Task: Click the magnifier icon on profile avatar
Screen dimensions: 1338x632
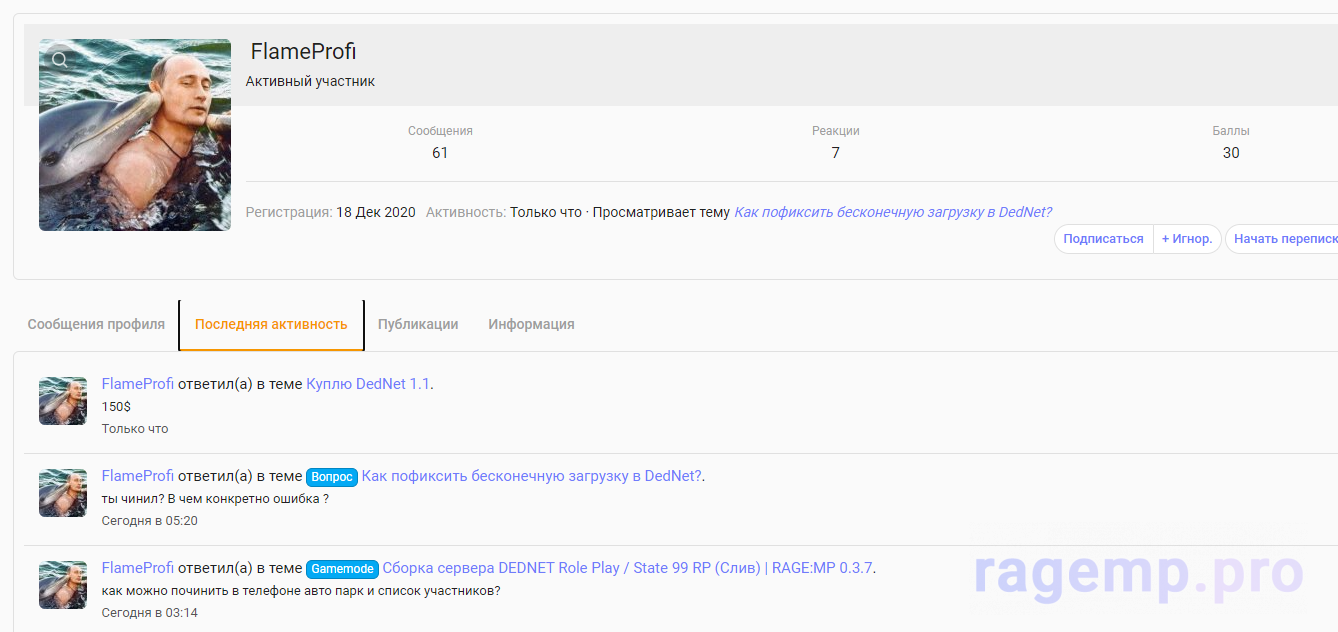Action: [x=60, y=60]
